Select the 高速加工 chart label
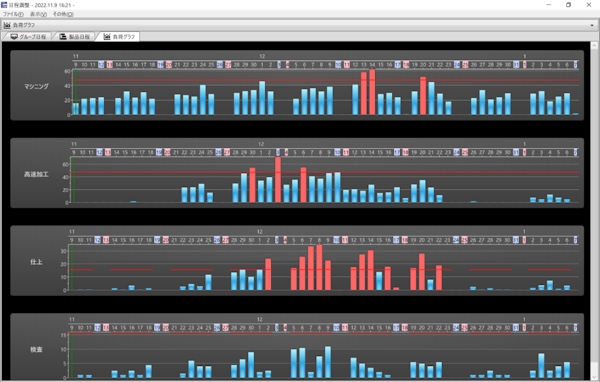600x382 pixels. coord(36,174)
